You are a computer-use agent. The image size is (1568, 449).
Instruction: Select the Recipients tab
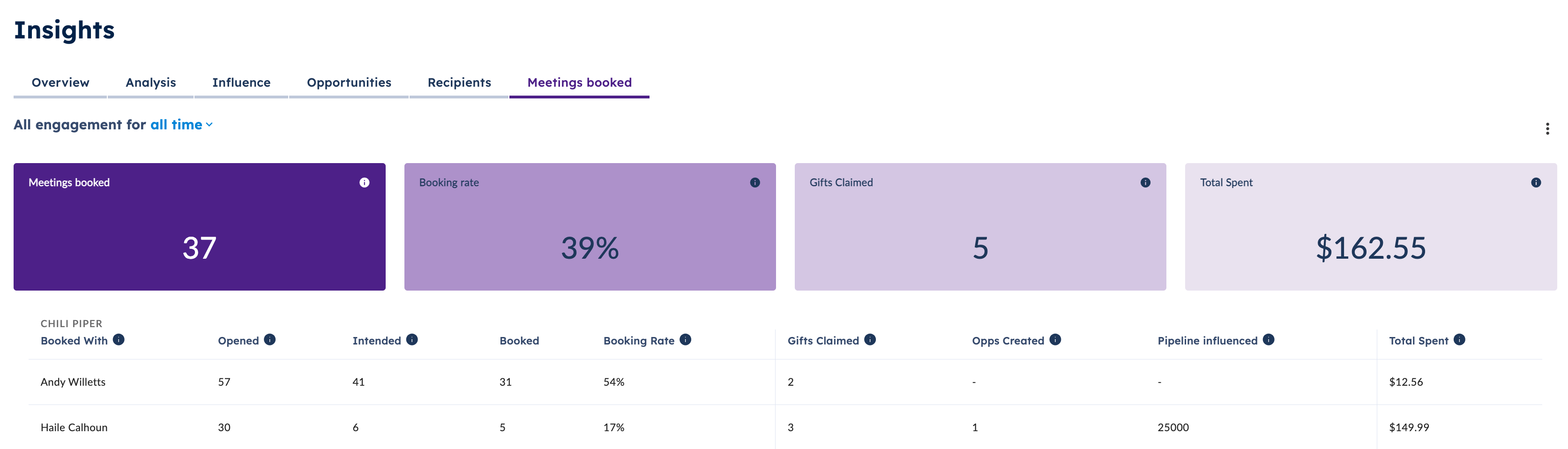[459, 83]
